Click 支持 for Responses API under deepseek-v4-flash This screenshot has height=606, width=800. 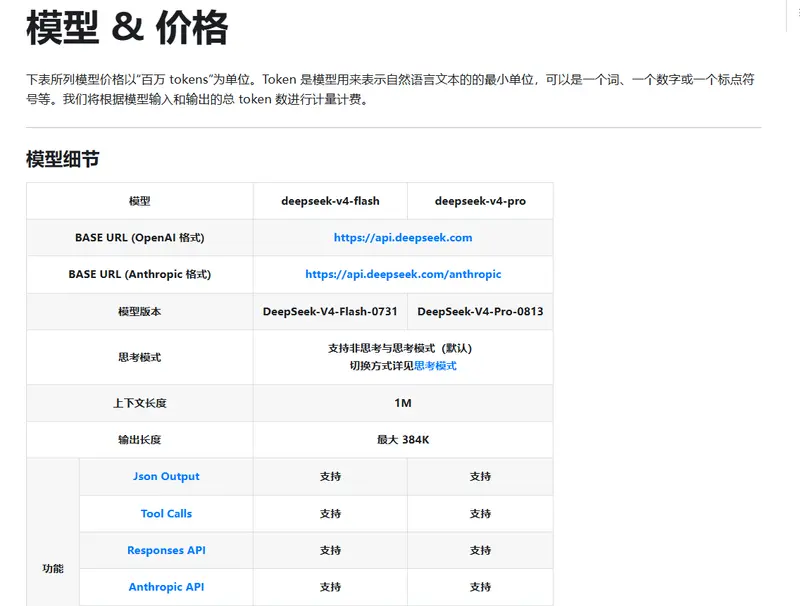[x=330, y=550]
